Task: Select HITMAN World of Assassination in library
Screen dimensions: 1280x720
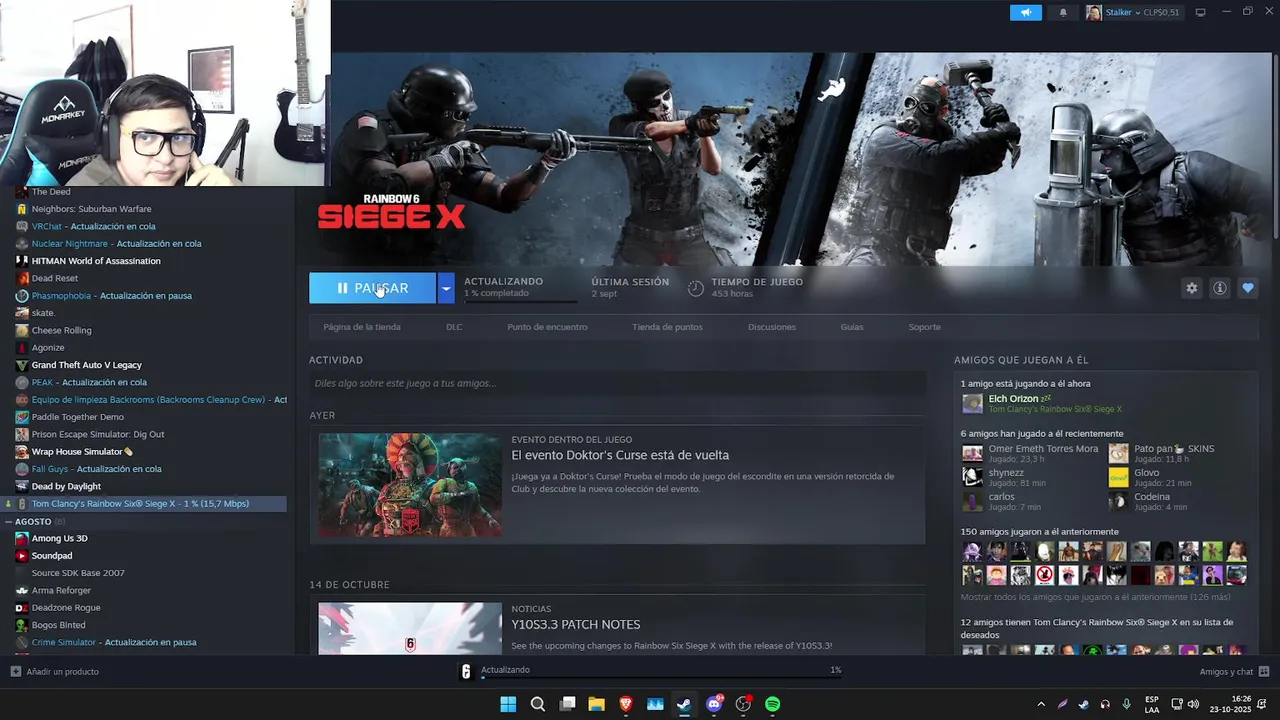Action: [96, 261]
